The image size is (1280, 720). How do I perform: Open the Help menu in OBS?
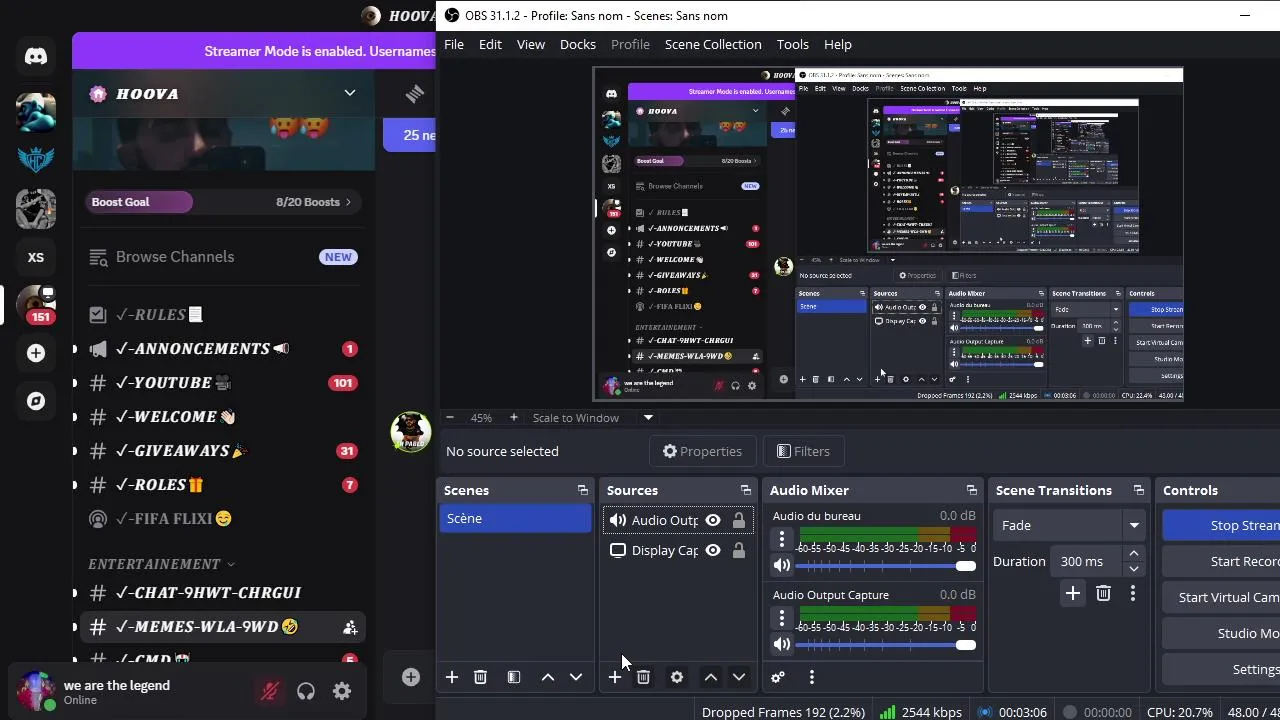pos(838,44)
